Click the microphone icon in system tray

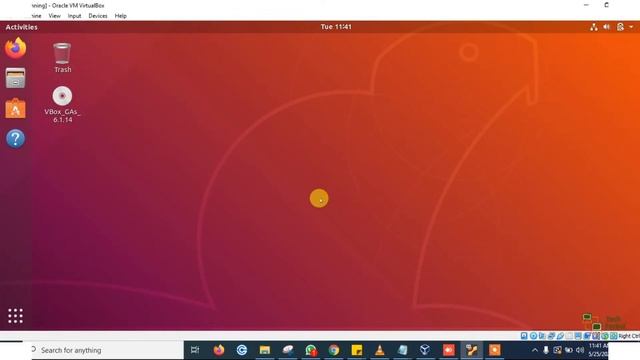[x=546, y=350]
